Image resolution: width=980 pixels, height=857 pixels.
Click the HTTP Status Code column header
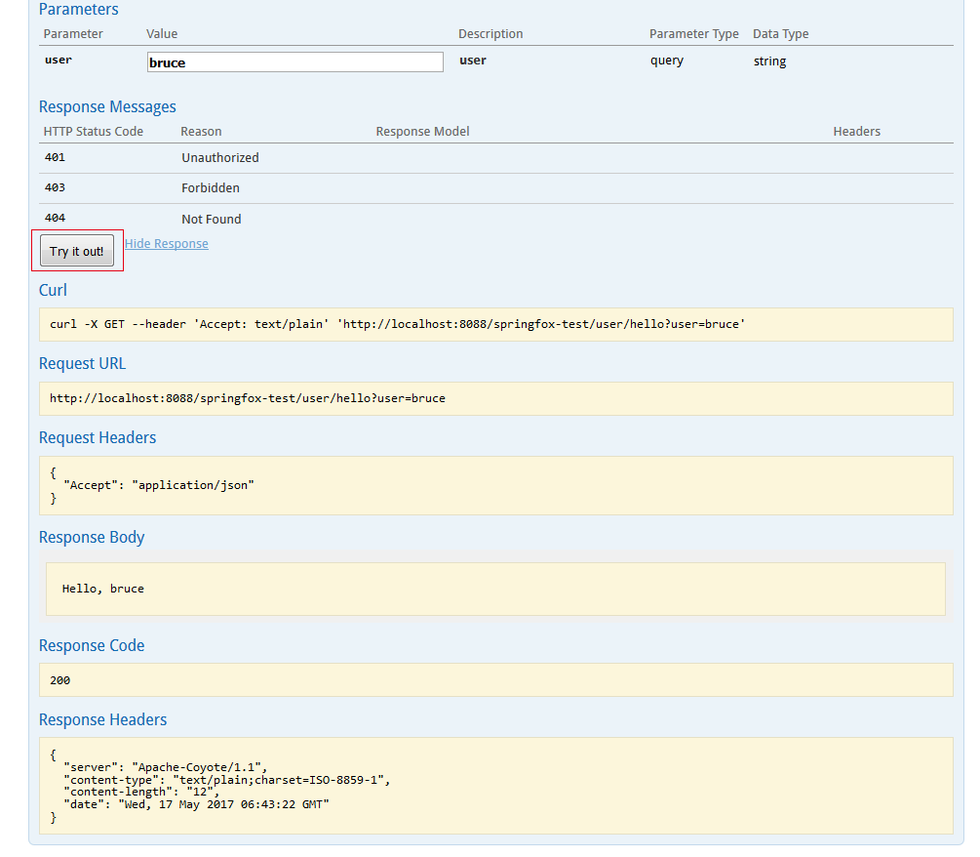pos(93,132)
